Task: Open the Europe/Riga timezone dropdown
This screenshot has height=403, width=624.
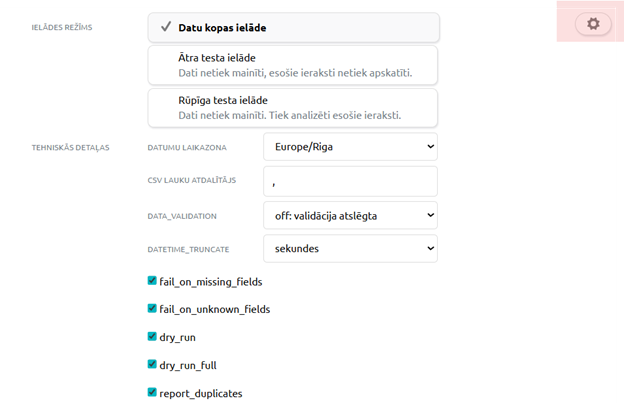Action: [x=350, y=147]
